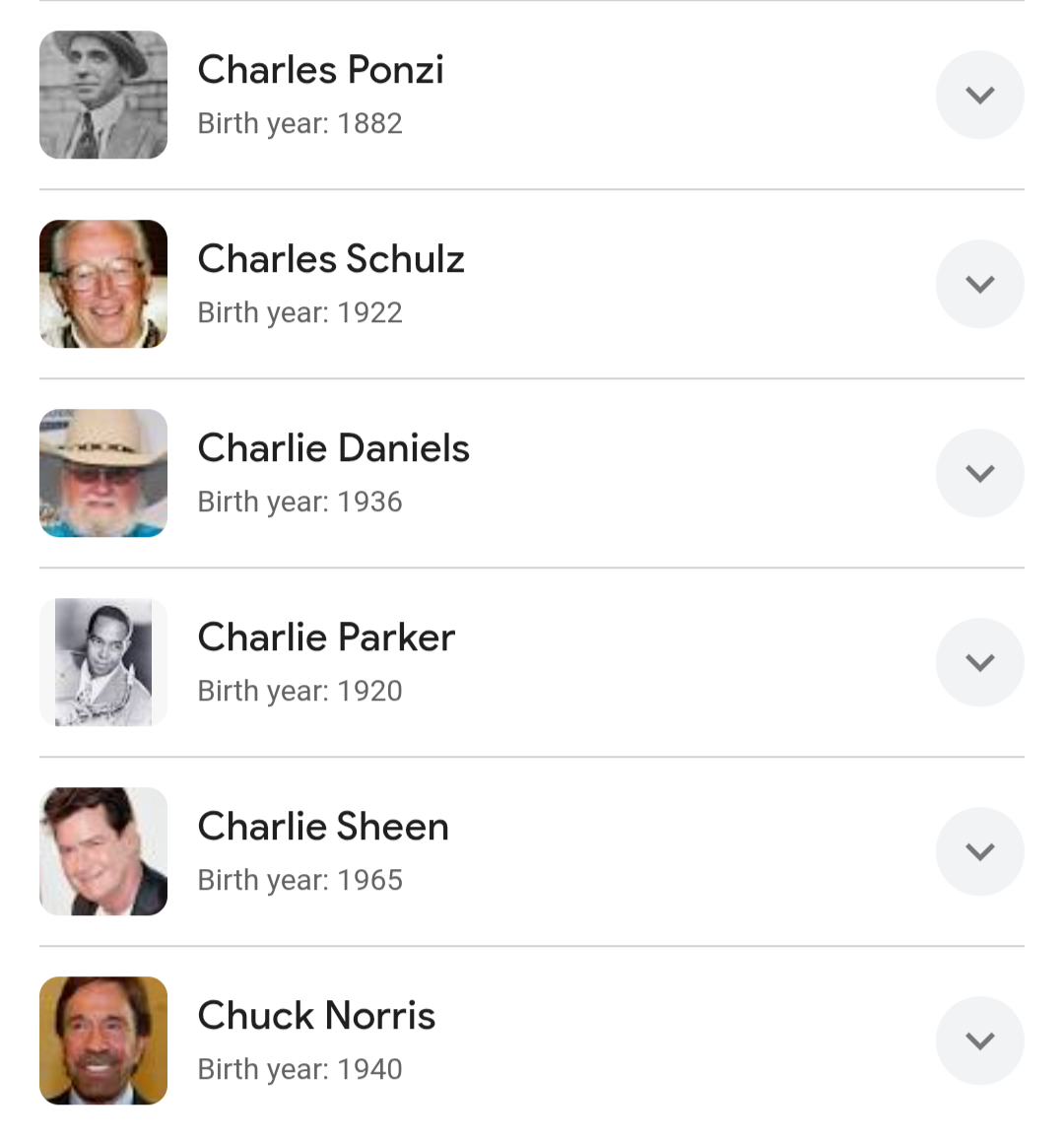Click the Charlie Parker title
Image resolution: width=1064 pixels, height=1141 pixels.
[x=326, y=638]
